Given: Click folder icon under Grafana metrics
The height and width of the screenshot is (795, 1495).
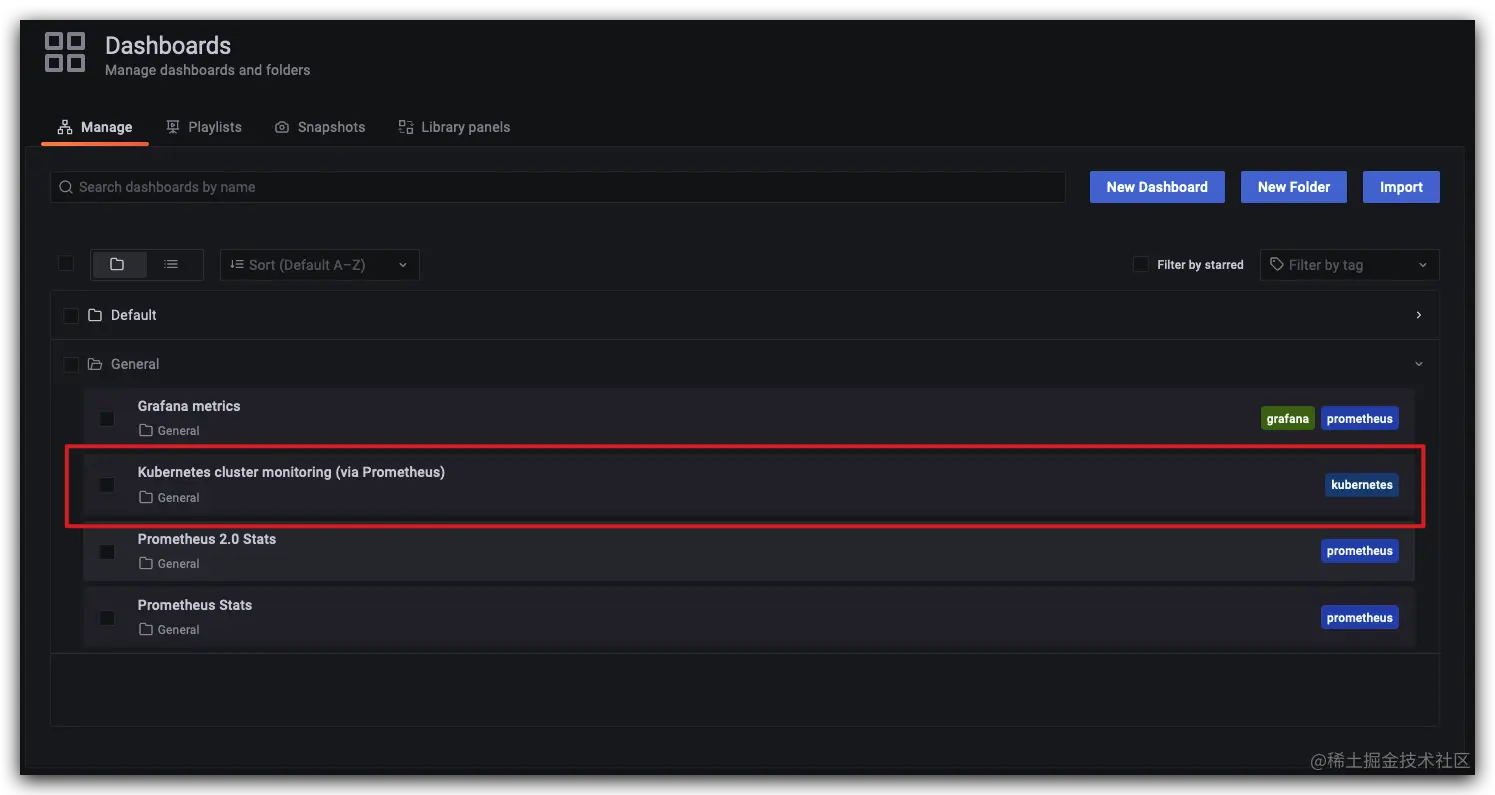Looking at the screenshot, I should point(146,431).
